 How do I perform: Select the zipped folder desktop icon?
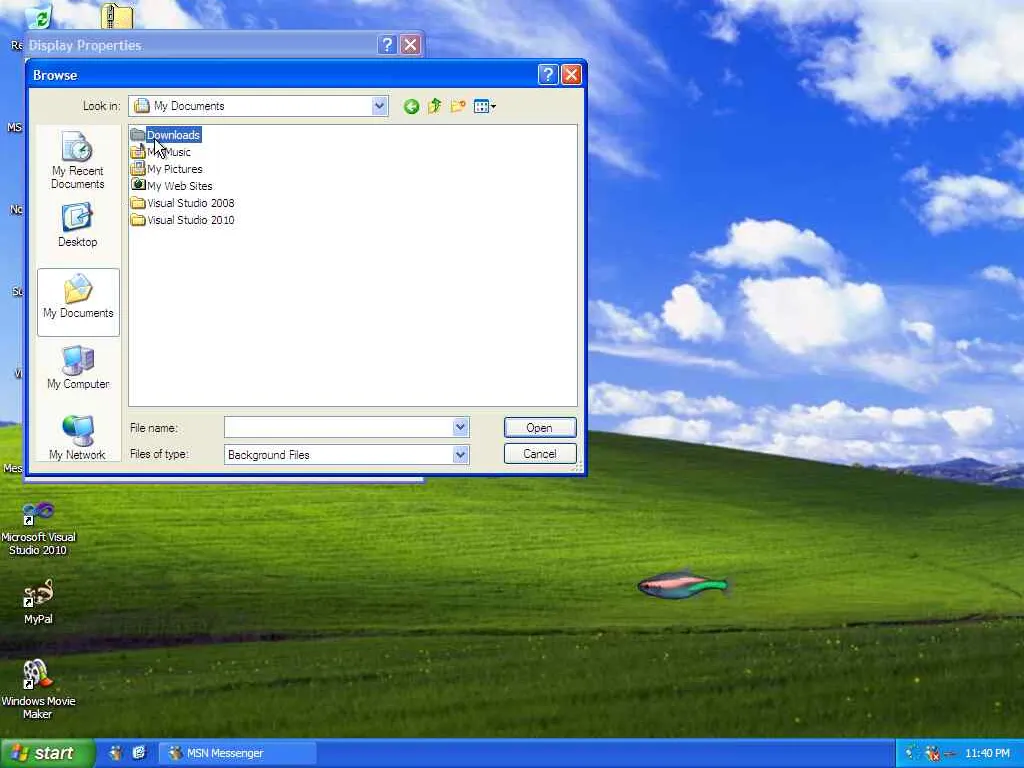[117, 16]
